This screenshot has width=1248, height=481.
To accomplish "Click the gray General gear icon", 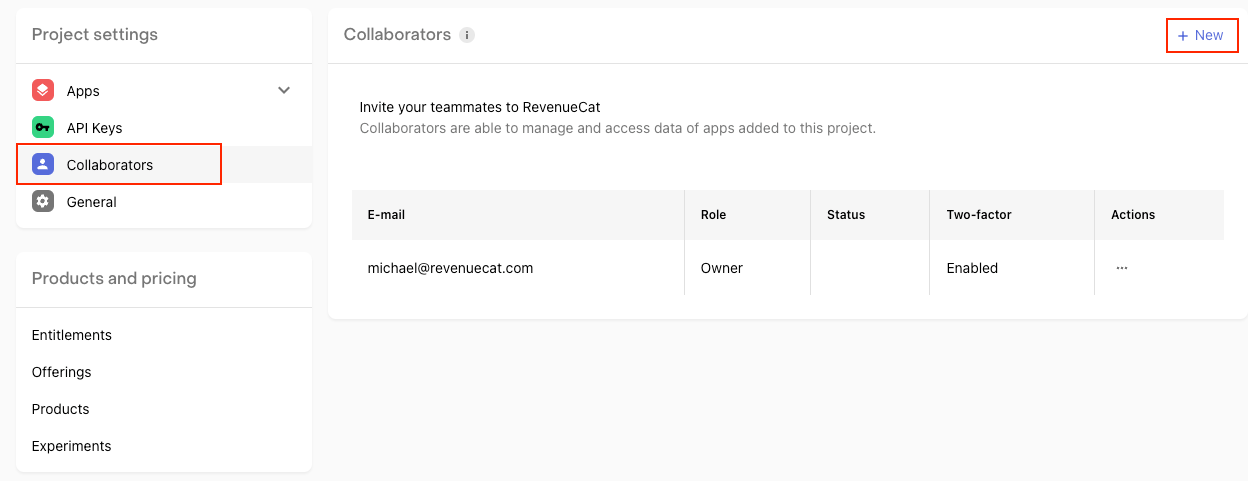I will point(42,201).
